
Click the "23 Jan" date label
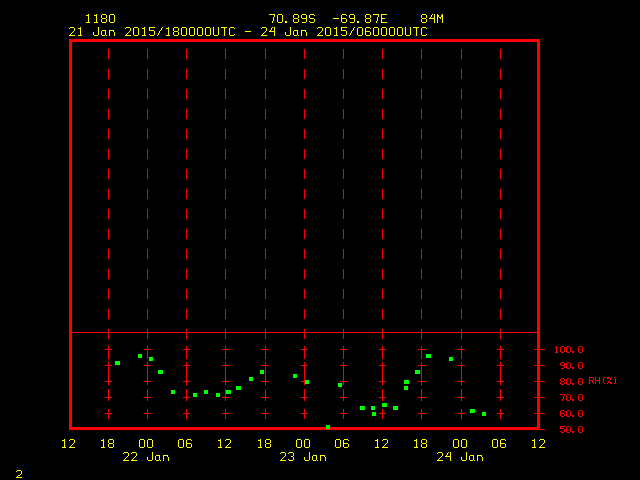pos(303,457)
